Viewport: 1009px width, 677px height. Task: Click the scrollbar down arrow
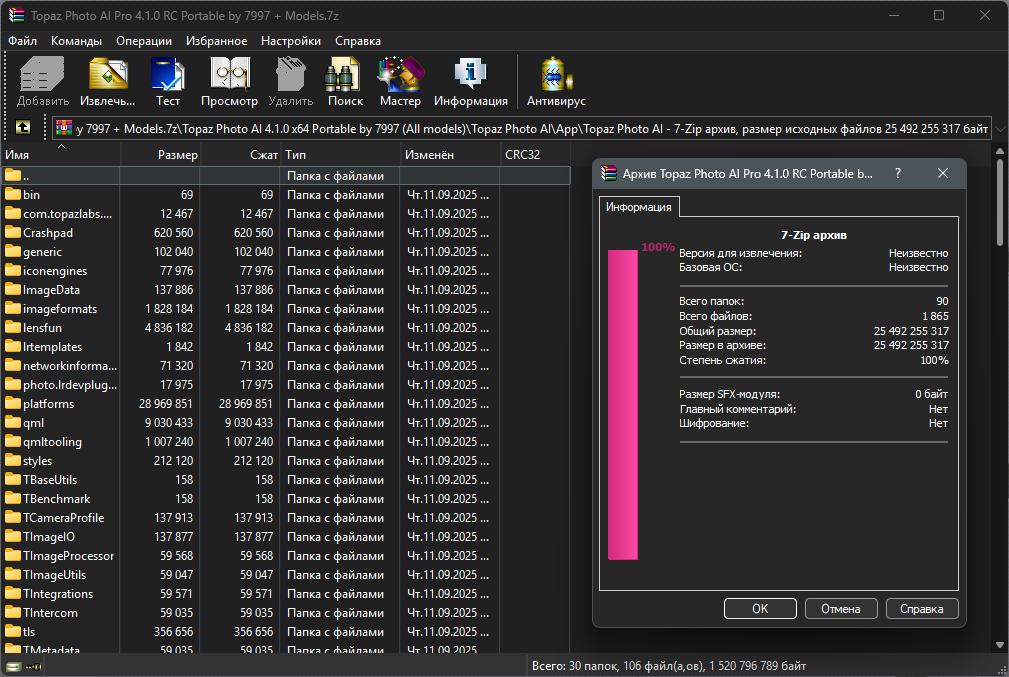(1000, 644)
